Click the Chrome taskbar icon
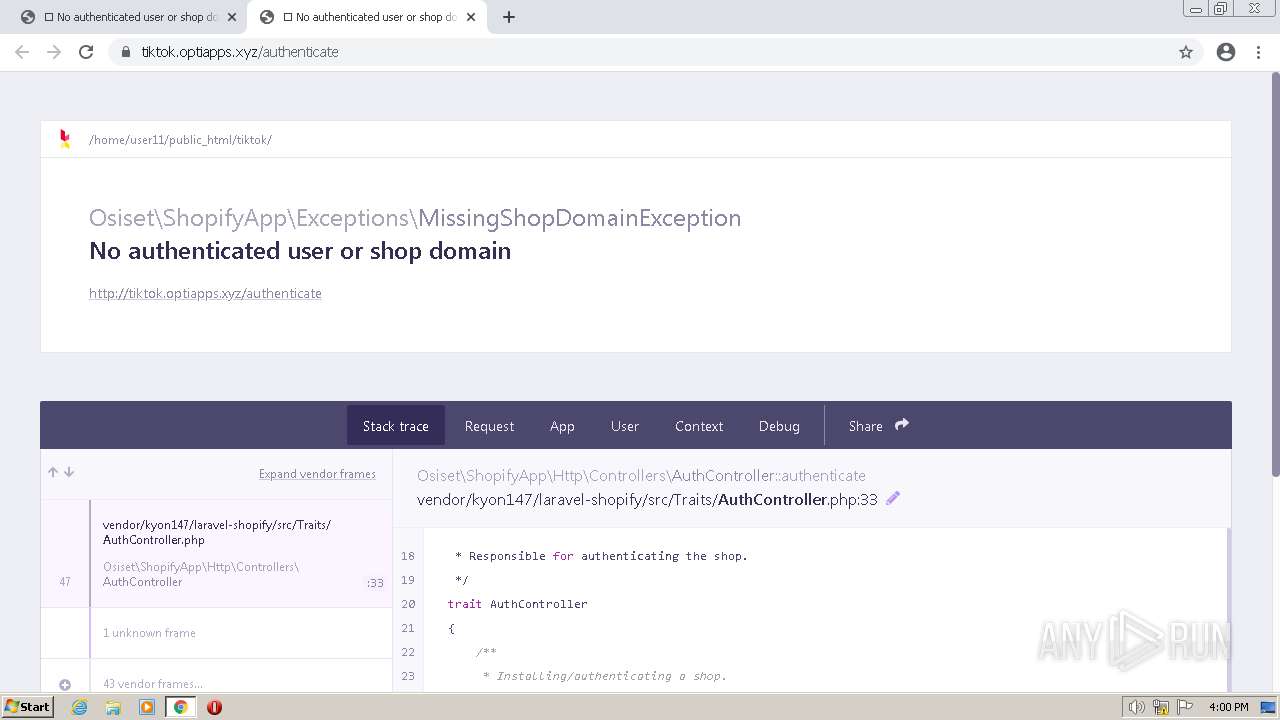1280x720 pixels. coord(180,707)
